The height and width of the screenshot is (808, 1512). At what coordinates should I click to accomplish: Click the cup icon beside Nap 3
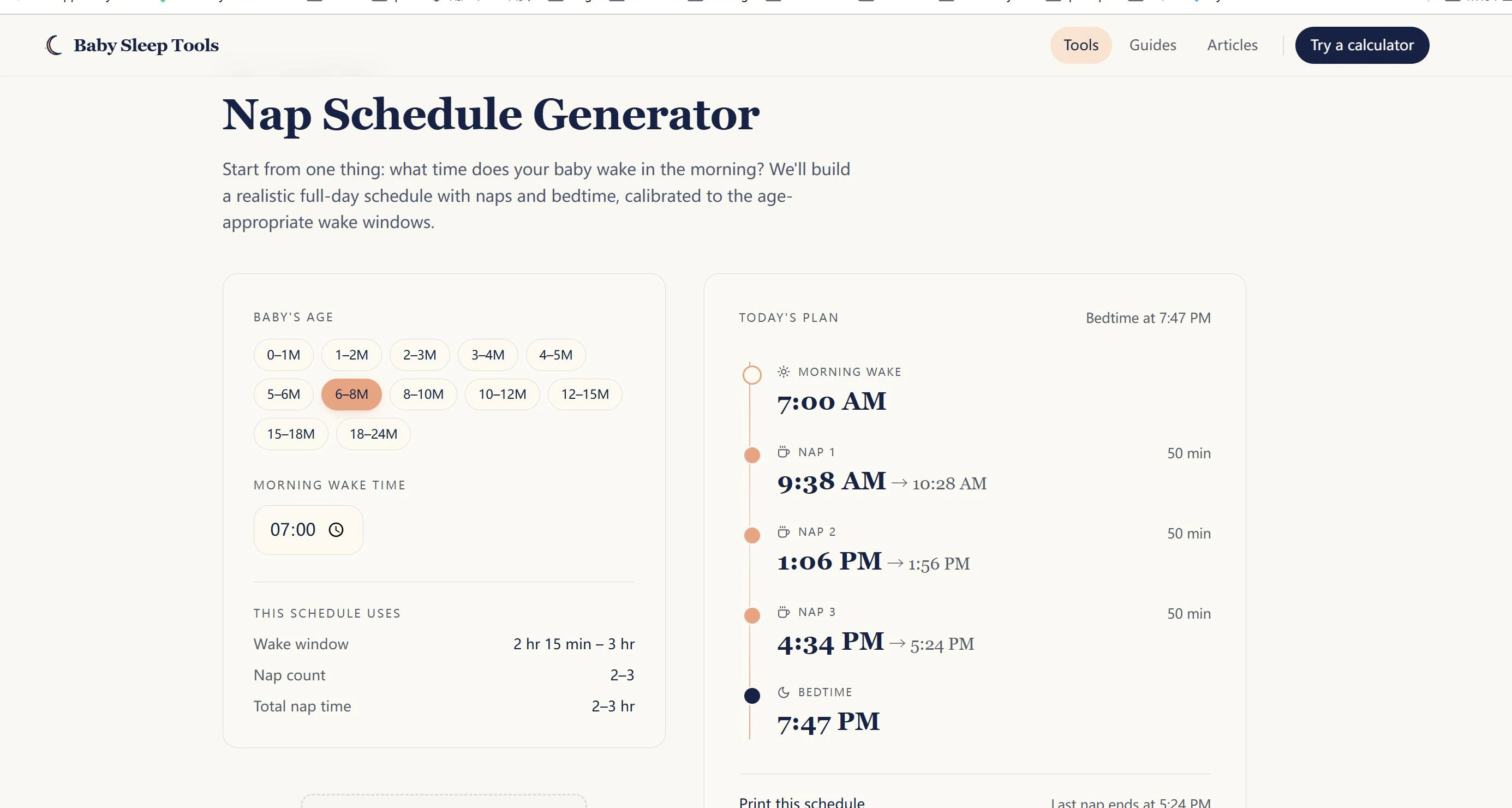coord(784,612)
